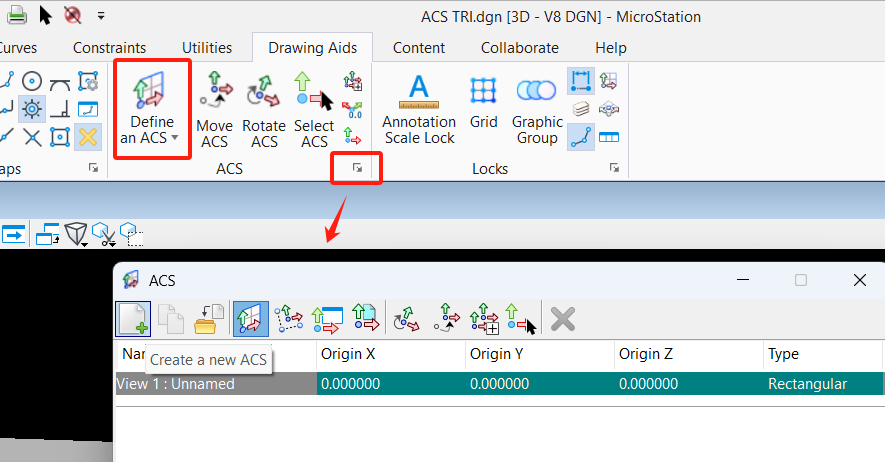The width and height of the screenshot is (885, 462).
Task: Toggle association lock with dimension icon
Action: click(581, 81)
